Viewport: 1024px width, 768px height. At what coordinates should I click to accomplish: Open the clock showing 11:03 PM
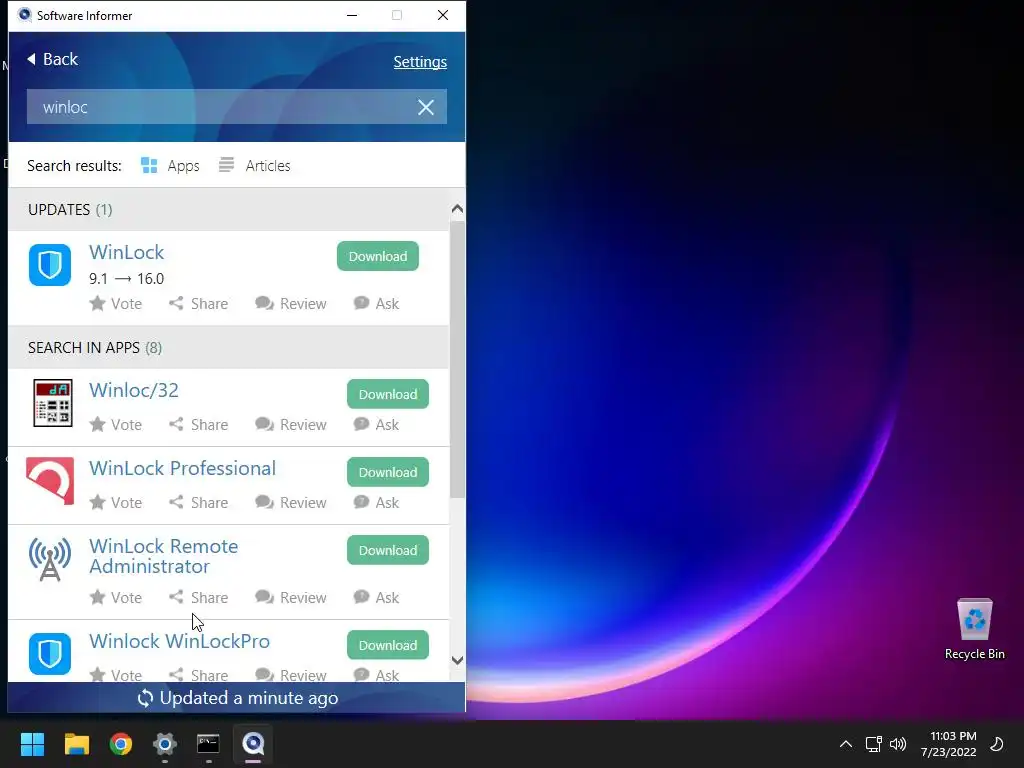(949, 744)
